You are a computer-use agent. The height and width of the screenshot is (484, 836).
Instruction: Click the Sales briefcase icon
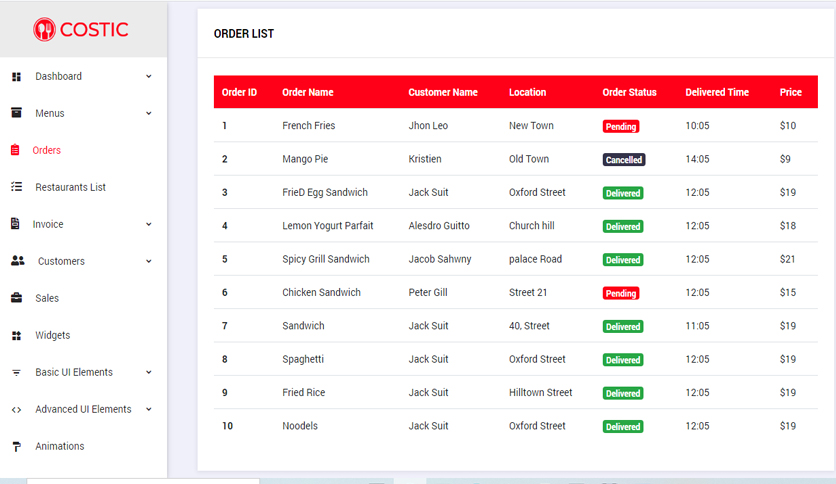coord(17,298)
